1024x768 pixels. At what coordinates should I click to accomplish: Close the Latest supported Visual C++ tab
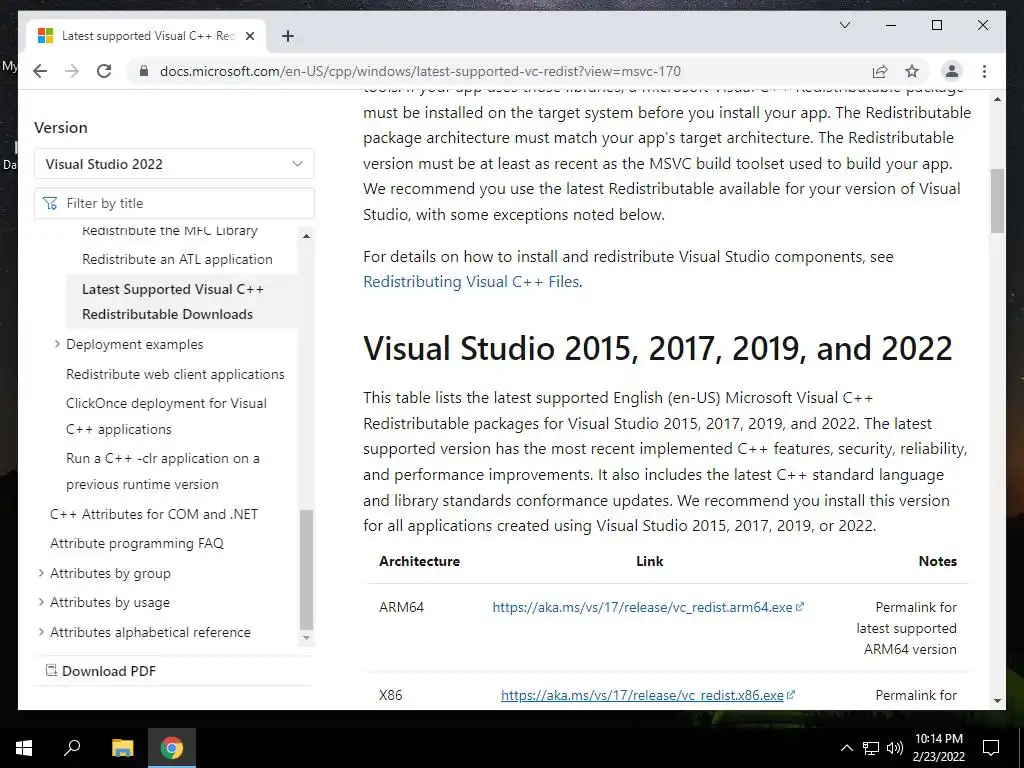tap(249, 36)
